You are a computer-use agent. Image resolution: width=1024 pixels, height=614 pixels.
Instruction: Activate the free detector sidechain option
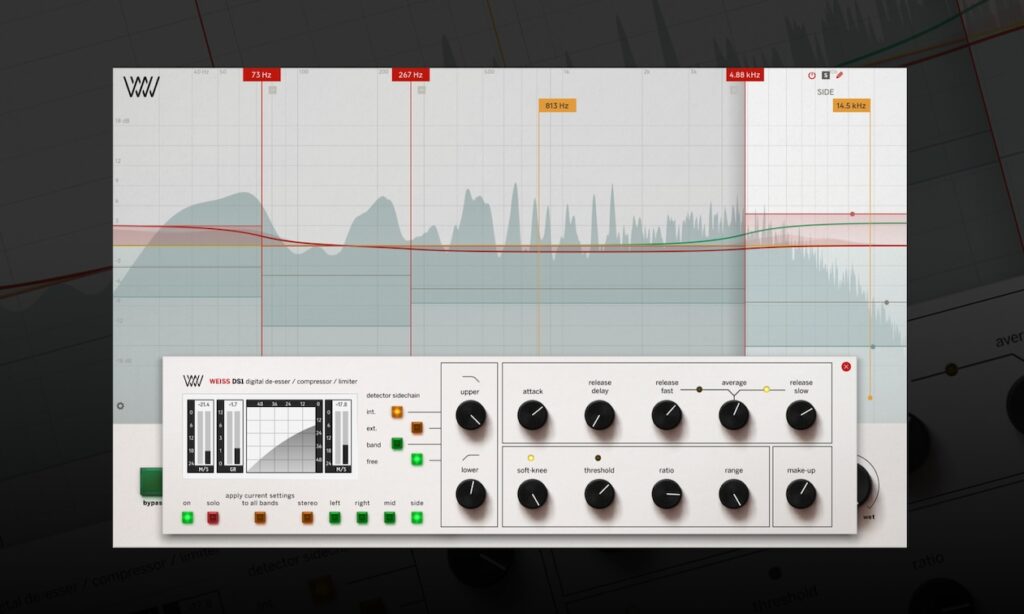pos(417,460)
